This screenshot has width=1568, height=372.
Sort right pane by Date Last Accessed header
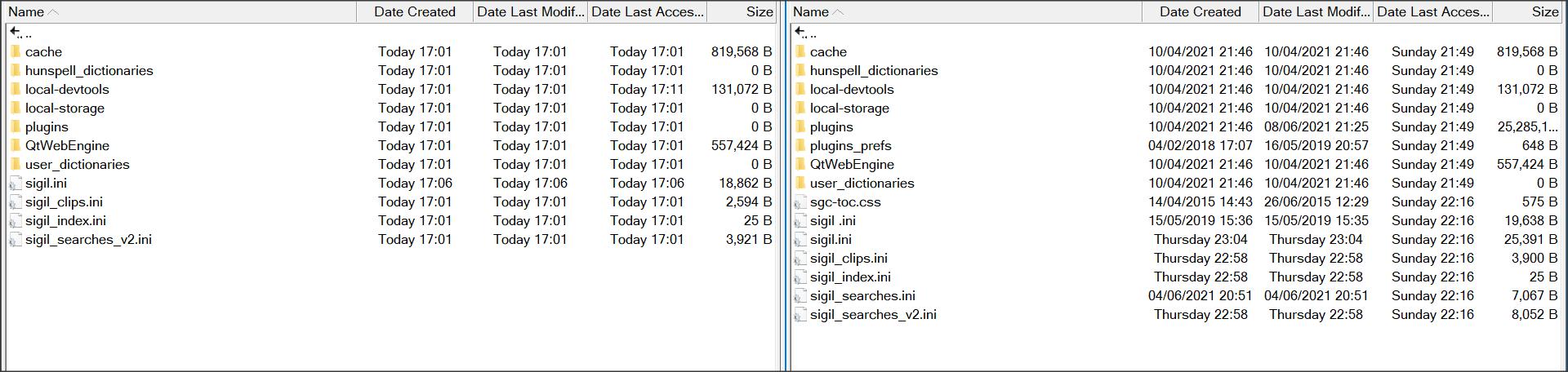pos(1432,11)
